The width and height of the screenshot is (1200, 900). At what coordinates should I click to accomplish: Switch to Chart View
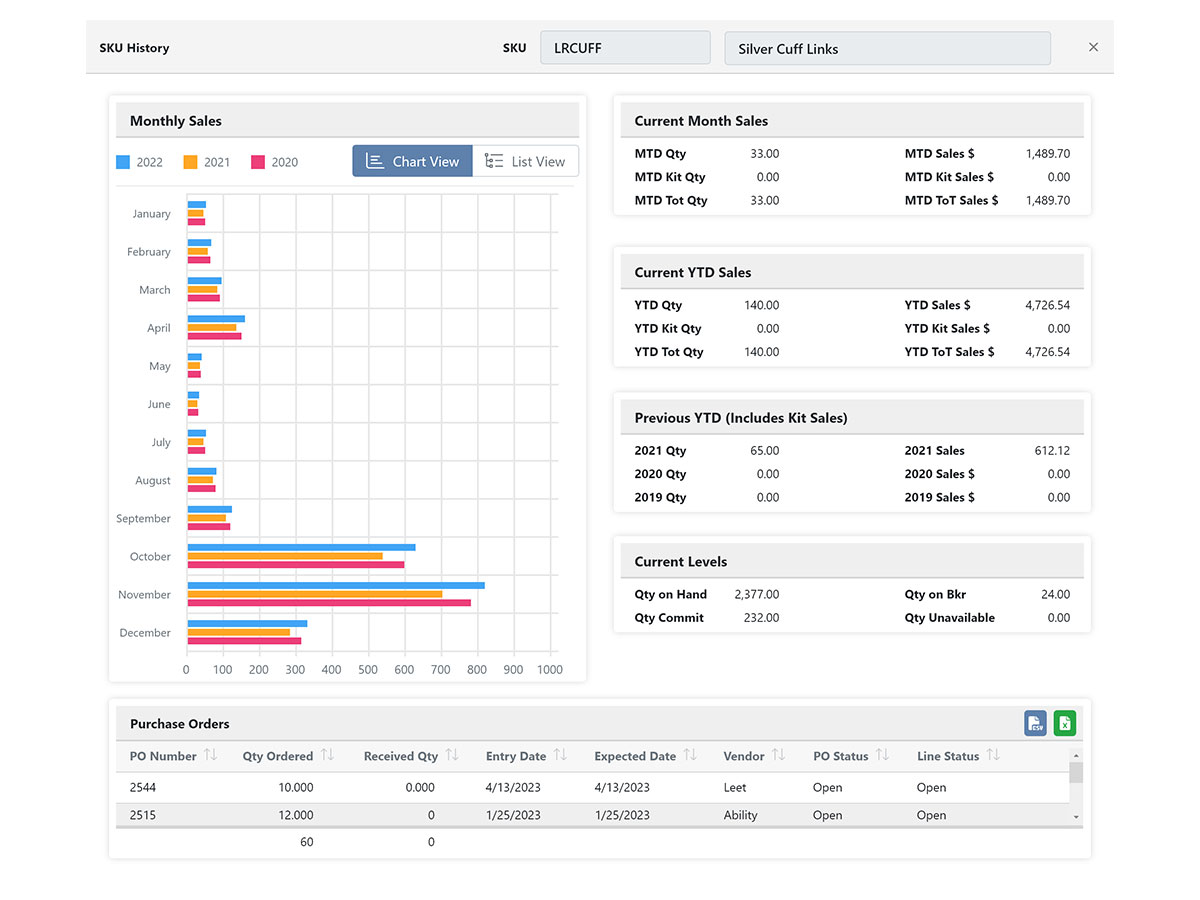(412, 160)
